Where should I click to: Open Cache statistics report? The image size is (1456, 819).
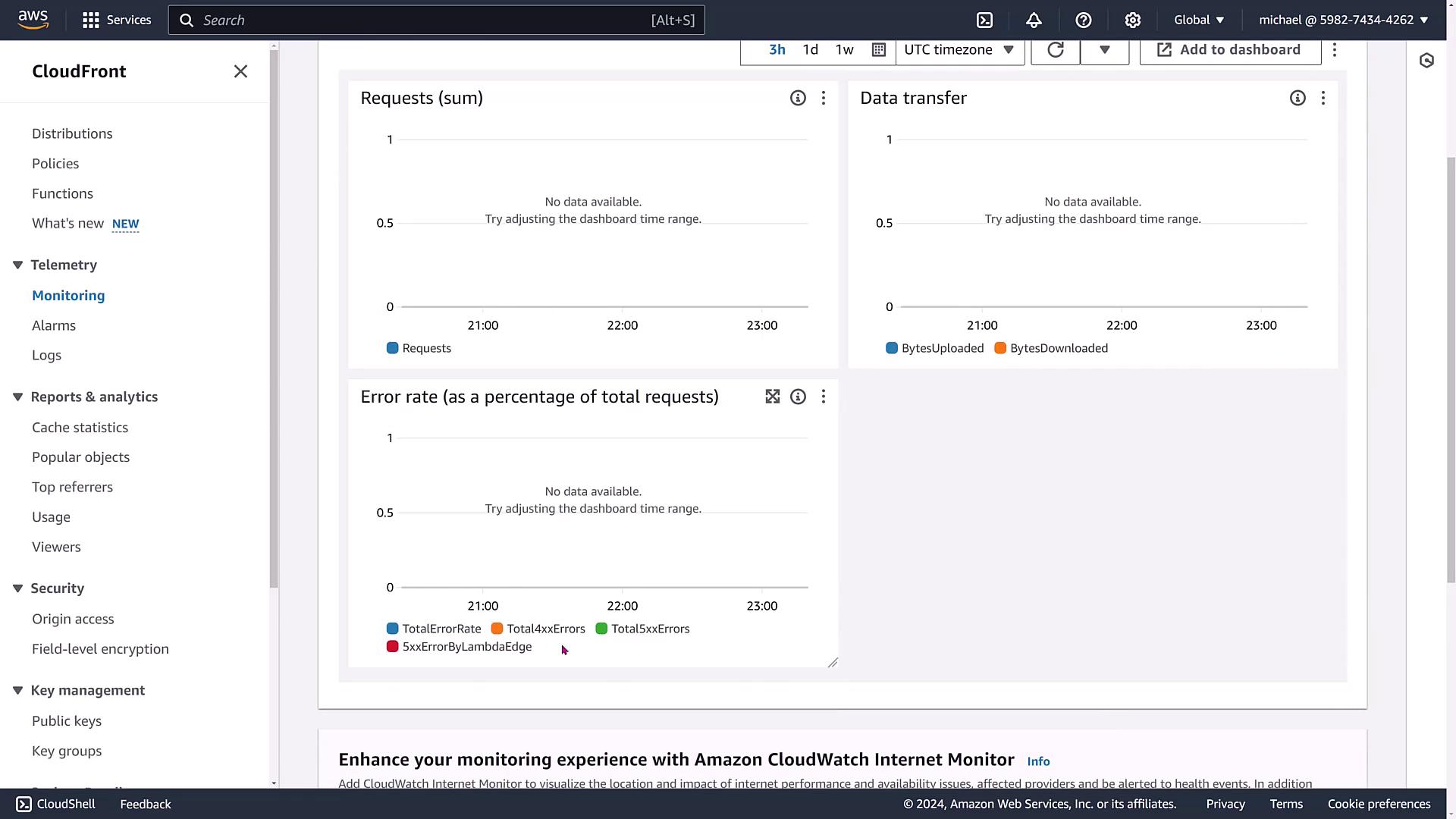pos(80,428)
